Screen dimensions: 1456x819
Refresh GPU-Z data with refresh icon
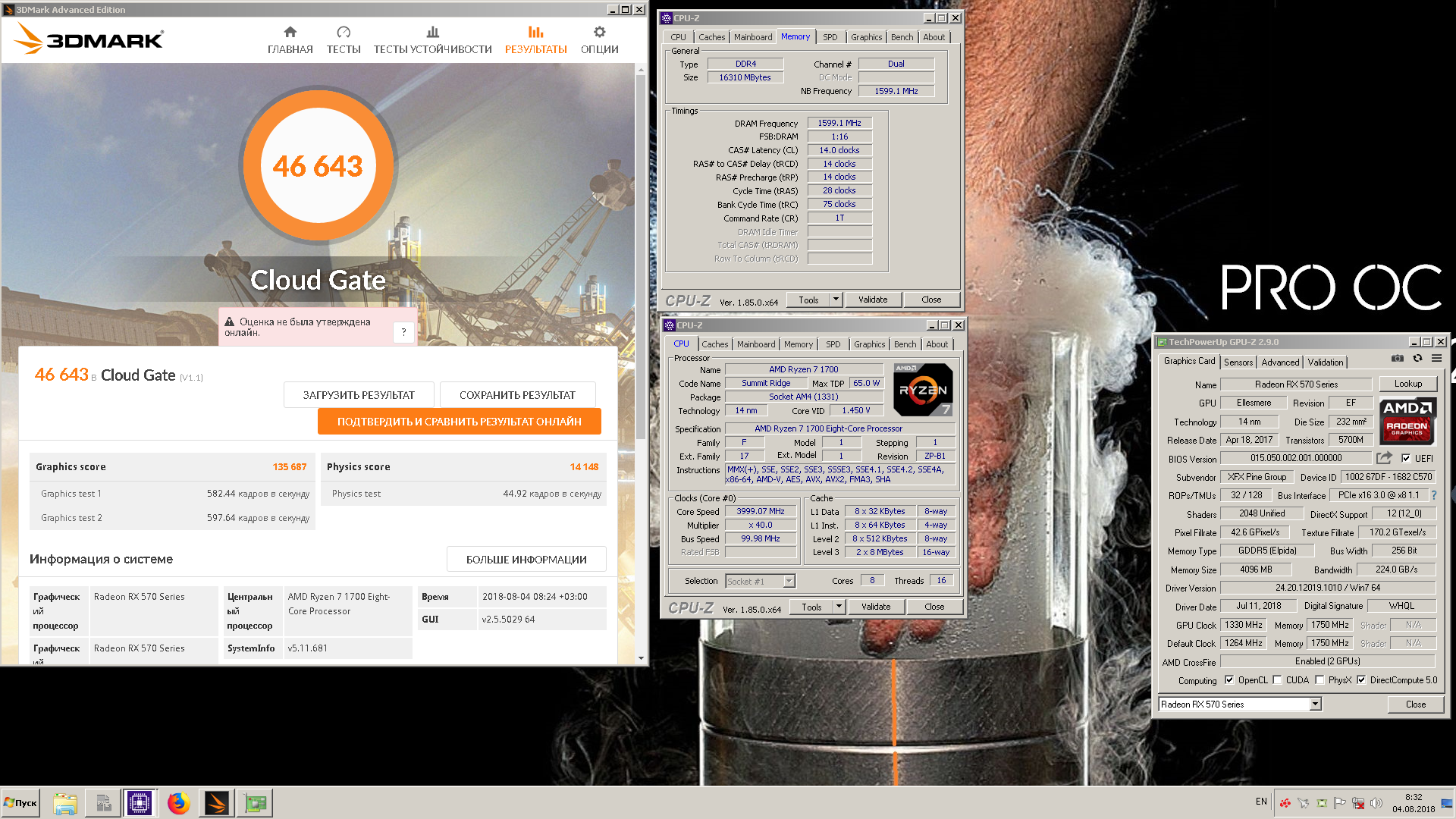(x=1417, y=358)
